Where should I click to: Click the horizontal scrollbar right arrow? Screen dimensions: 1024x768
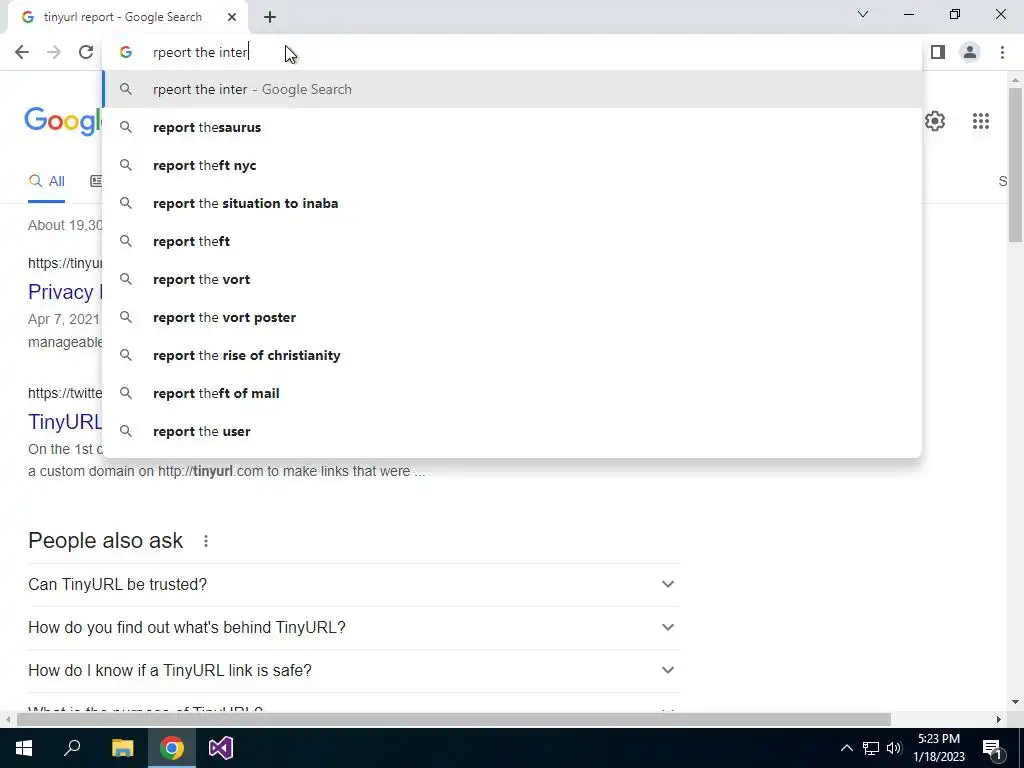click(x=999, y=720)
